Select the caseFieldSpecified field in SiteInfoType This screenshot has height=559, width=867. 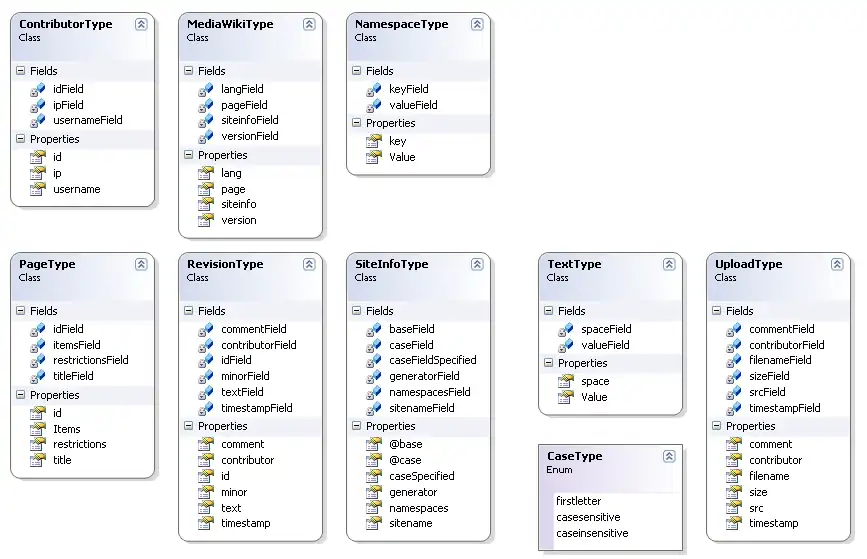pyautogui.click(x=432, y=360)
